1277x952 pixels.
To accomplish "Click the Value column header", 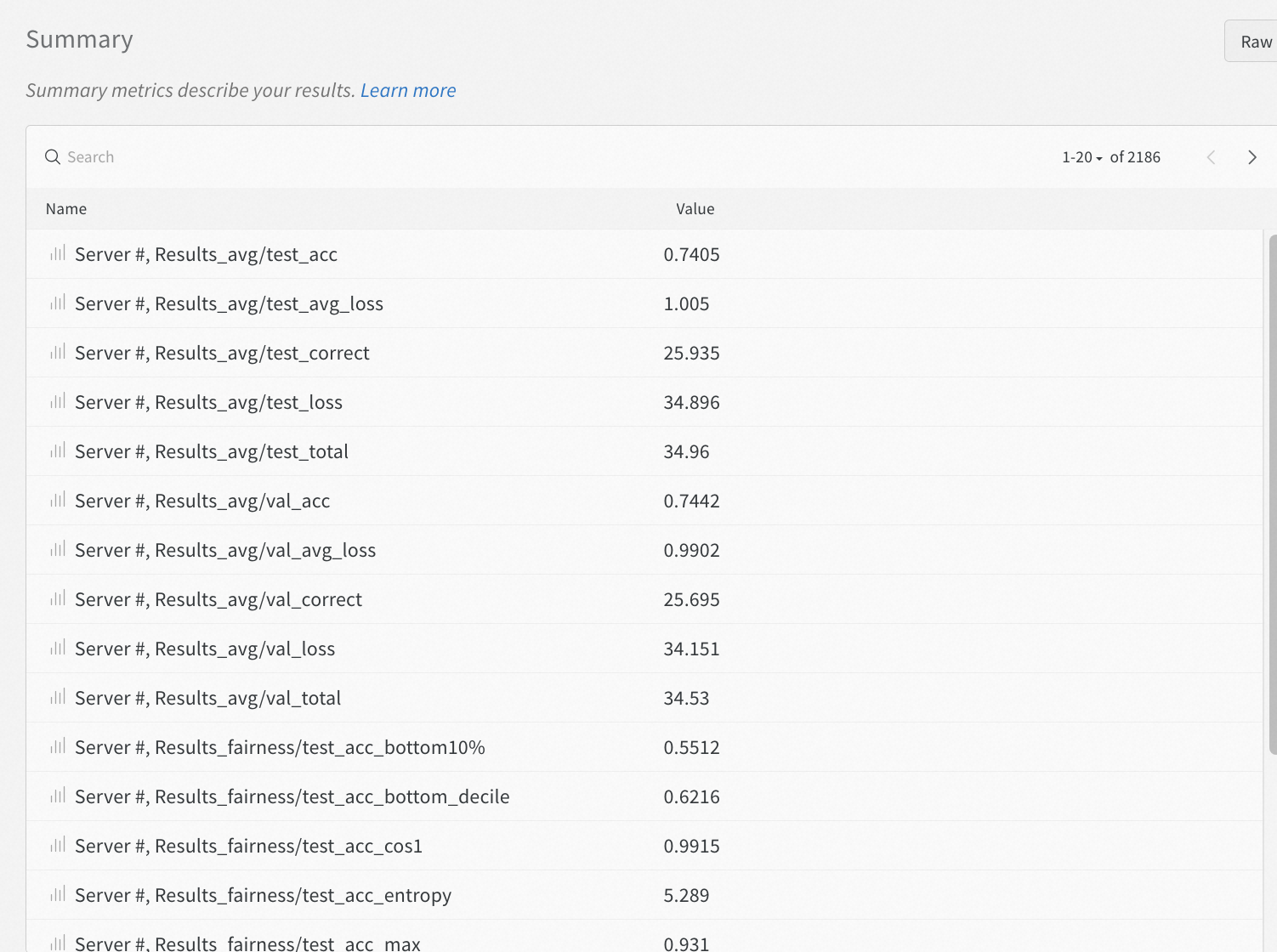I will 695,208.
